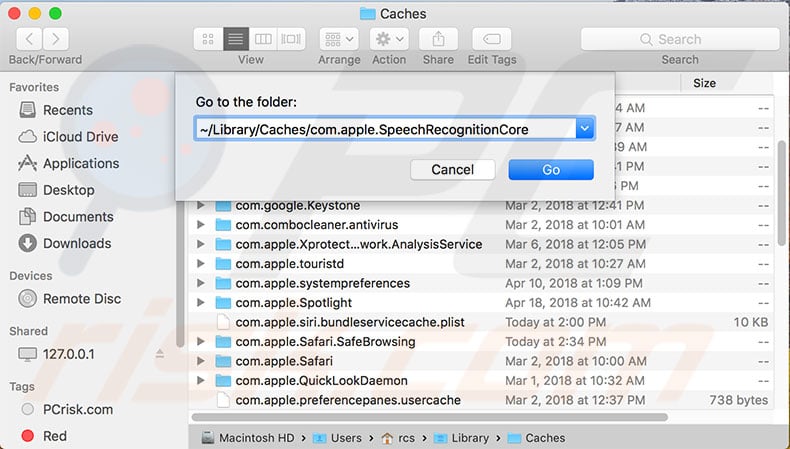Click the com.apple.Safari folder icon

point(223,361)
